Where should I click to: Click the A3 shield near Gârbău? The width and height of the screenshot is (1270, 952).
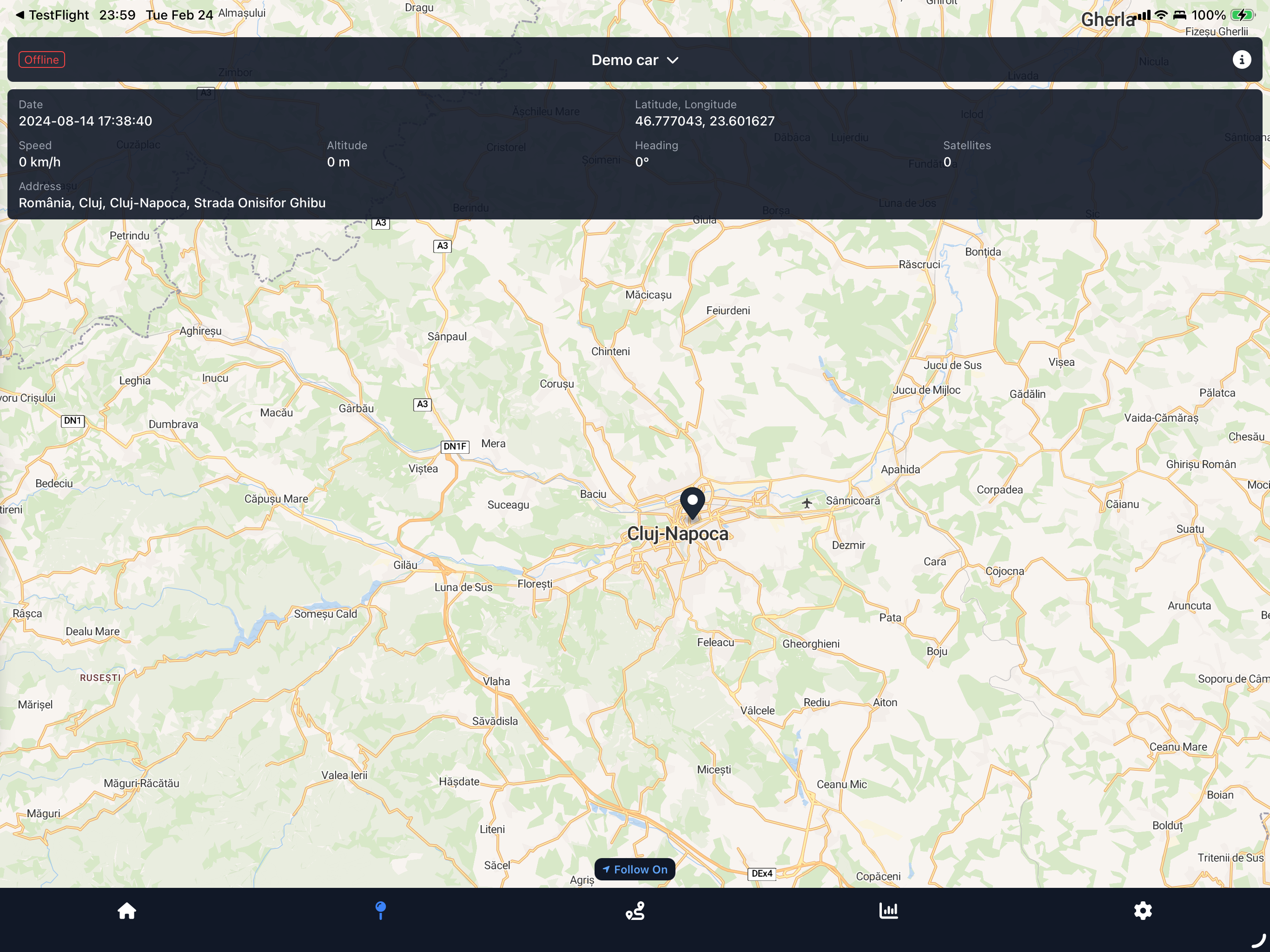[x=422, y=404]
